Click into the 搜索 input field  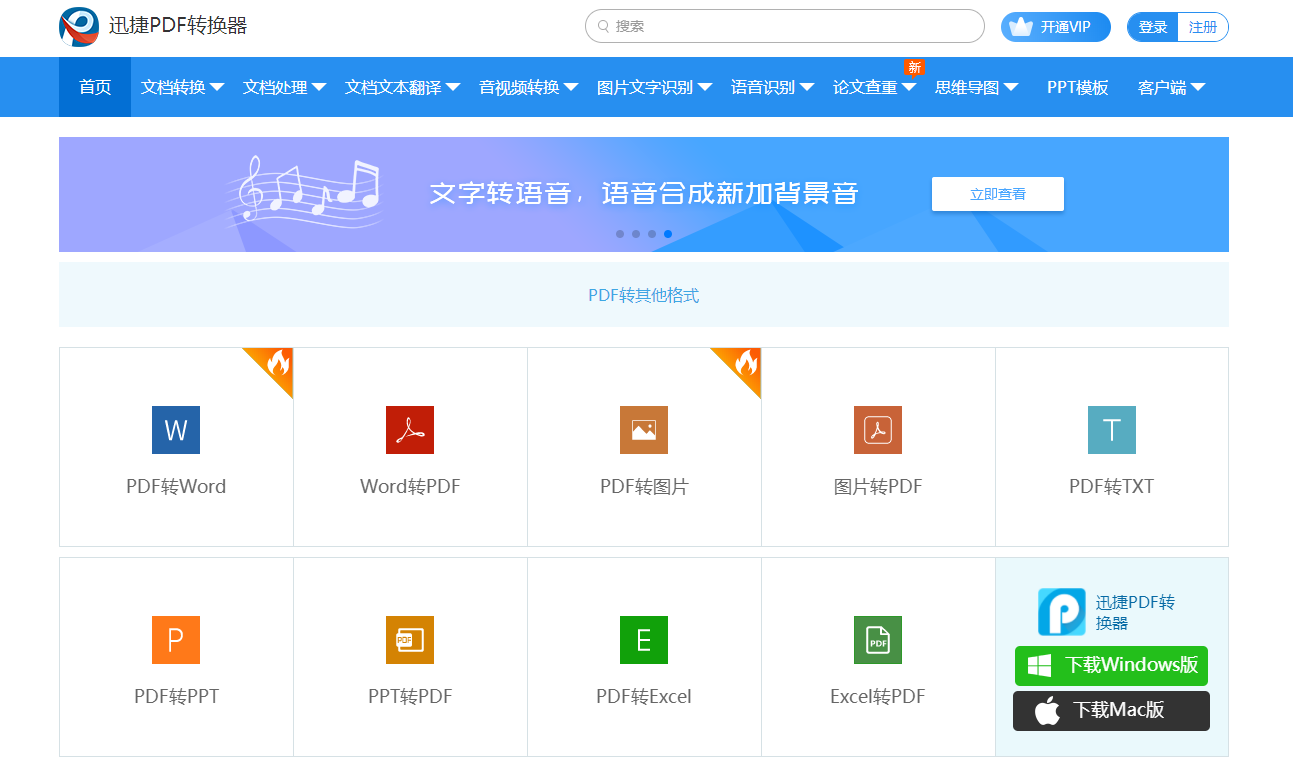tap(785, 26)
